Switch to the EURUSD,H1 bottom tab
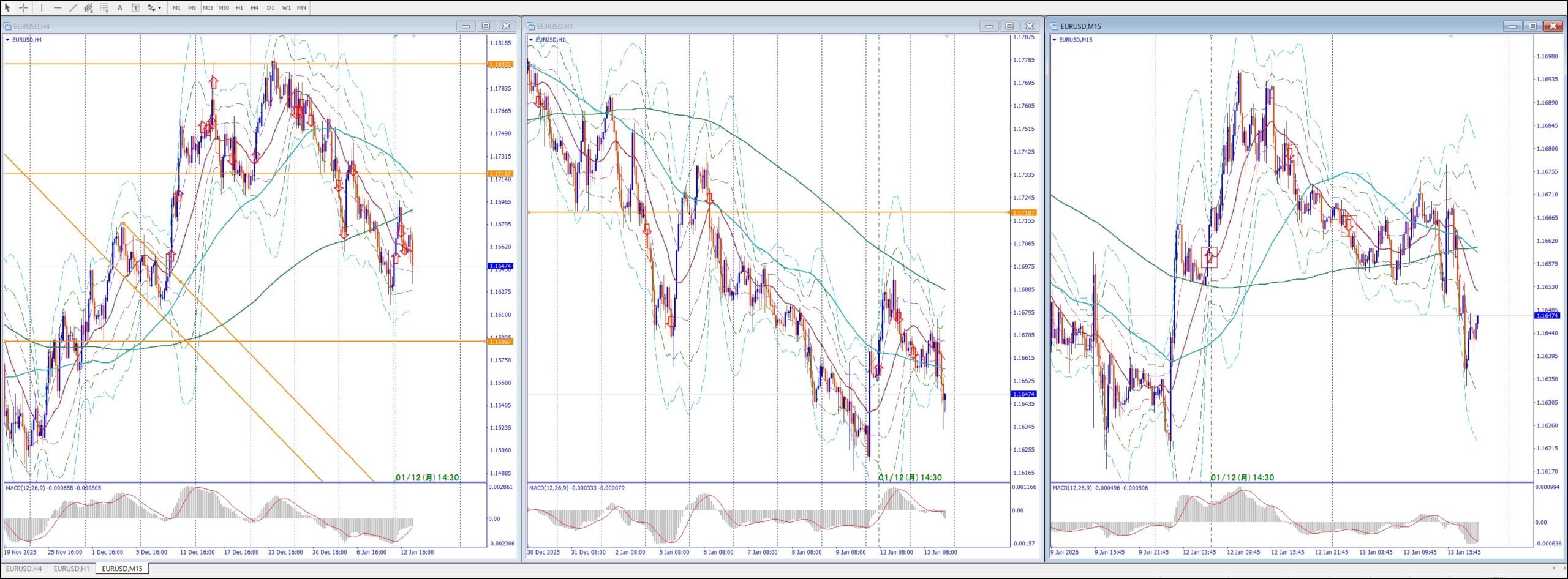 pyautogui.click(x=72, y=569)
